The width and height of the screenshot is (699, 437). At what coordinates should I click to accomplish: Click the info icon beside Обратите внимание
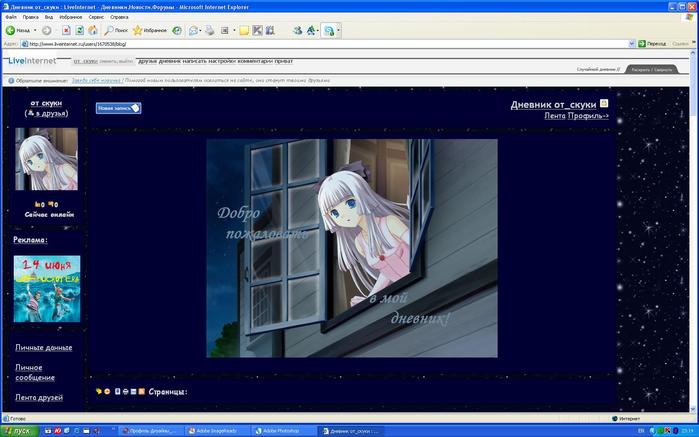(11, 81)
